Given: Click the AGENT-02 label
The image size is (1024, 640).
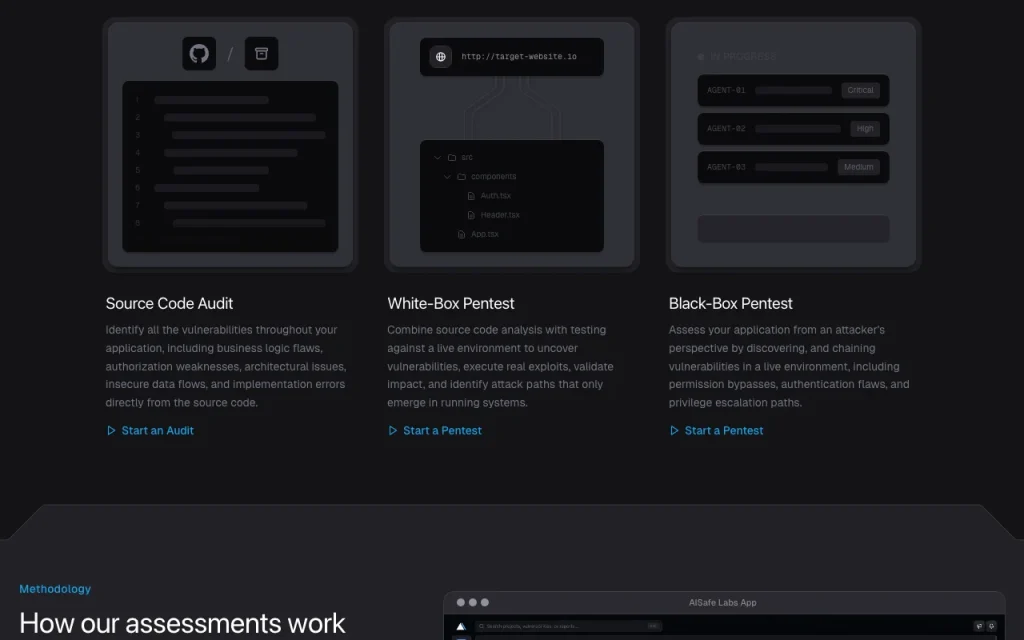Looking at the screenshot, I should coord(726,129).
